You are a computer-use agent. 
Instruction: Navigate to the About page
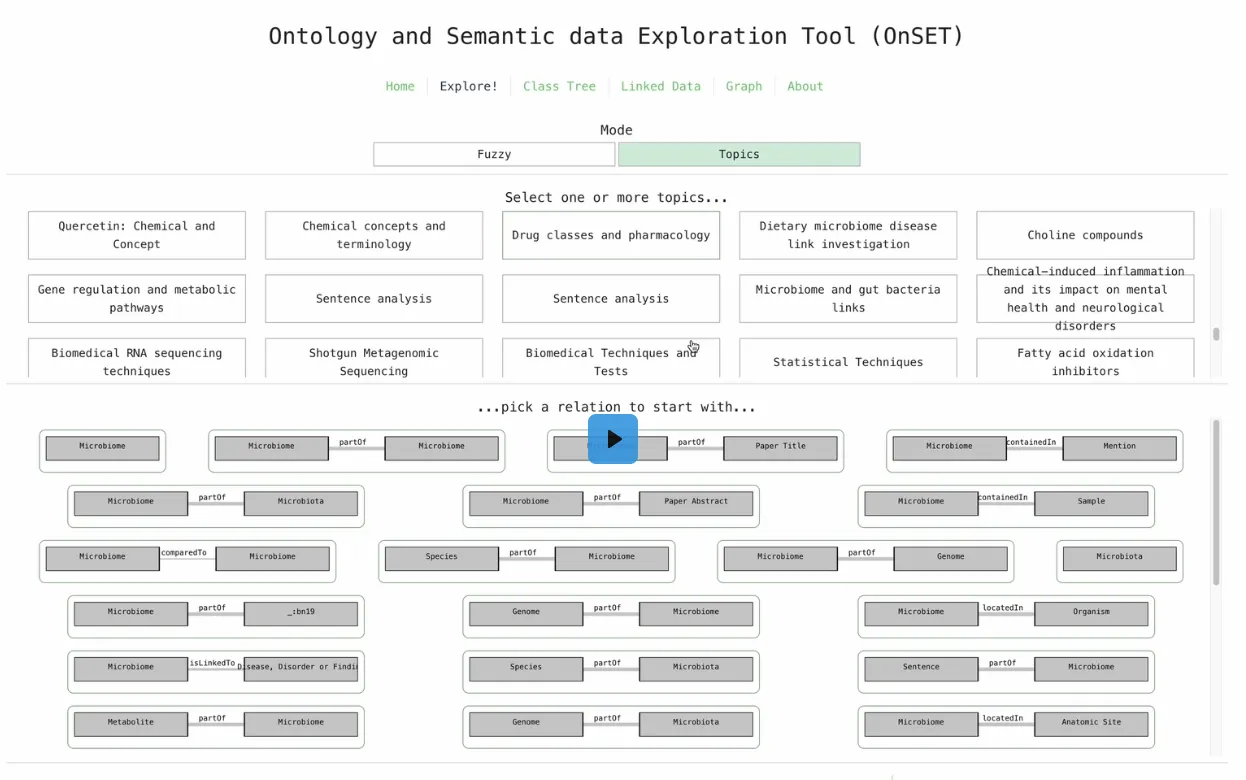(805, 86)
